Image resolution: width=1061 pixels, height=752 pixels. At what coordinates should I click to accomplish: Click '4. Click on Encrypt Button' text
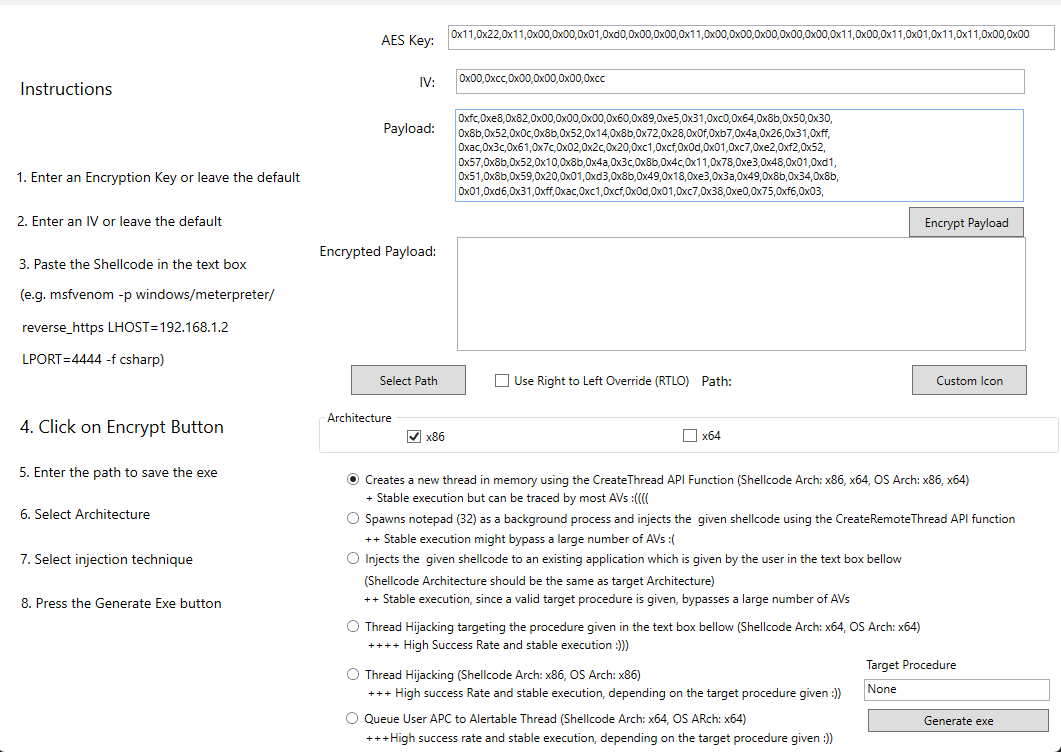pyautogui.click(x=122, y=427)
